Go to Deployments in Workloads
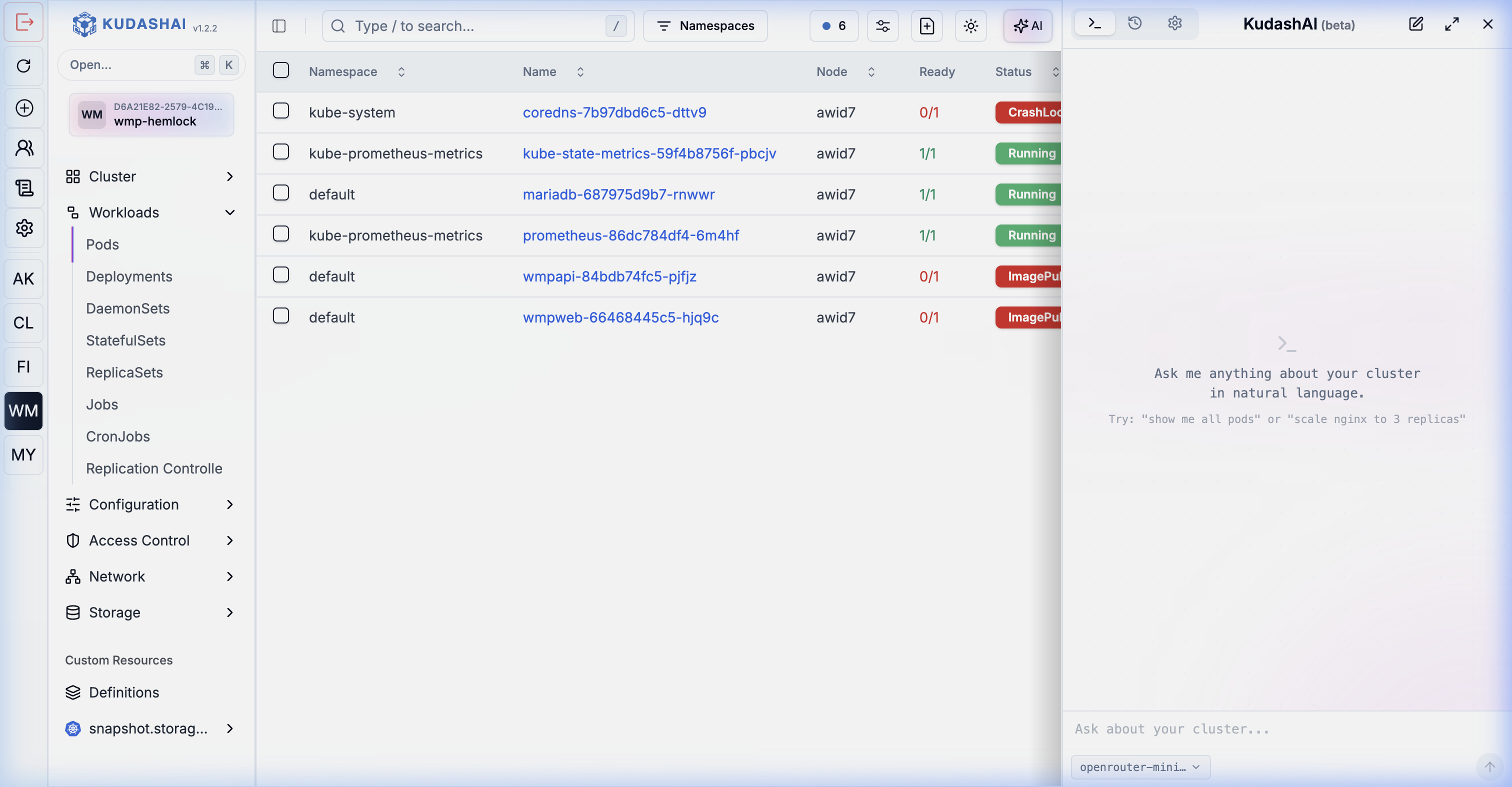Screen dimensions: 1512x787 click(129, 276)
